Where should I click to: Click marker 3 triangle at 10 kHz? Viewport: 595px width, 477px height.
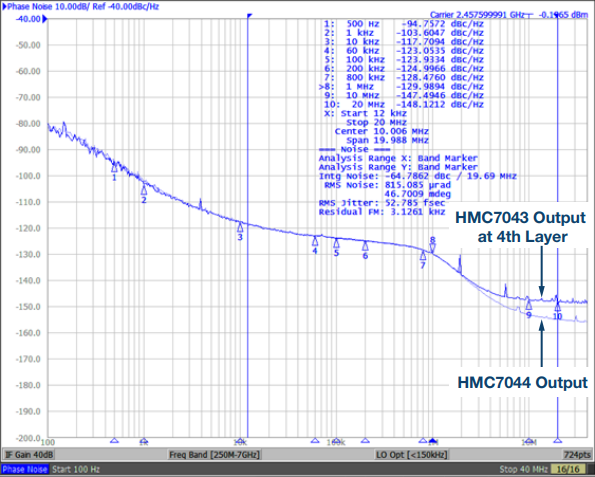coord(240,227)
